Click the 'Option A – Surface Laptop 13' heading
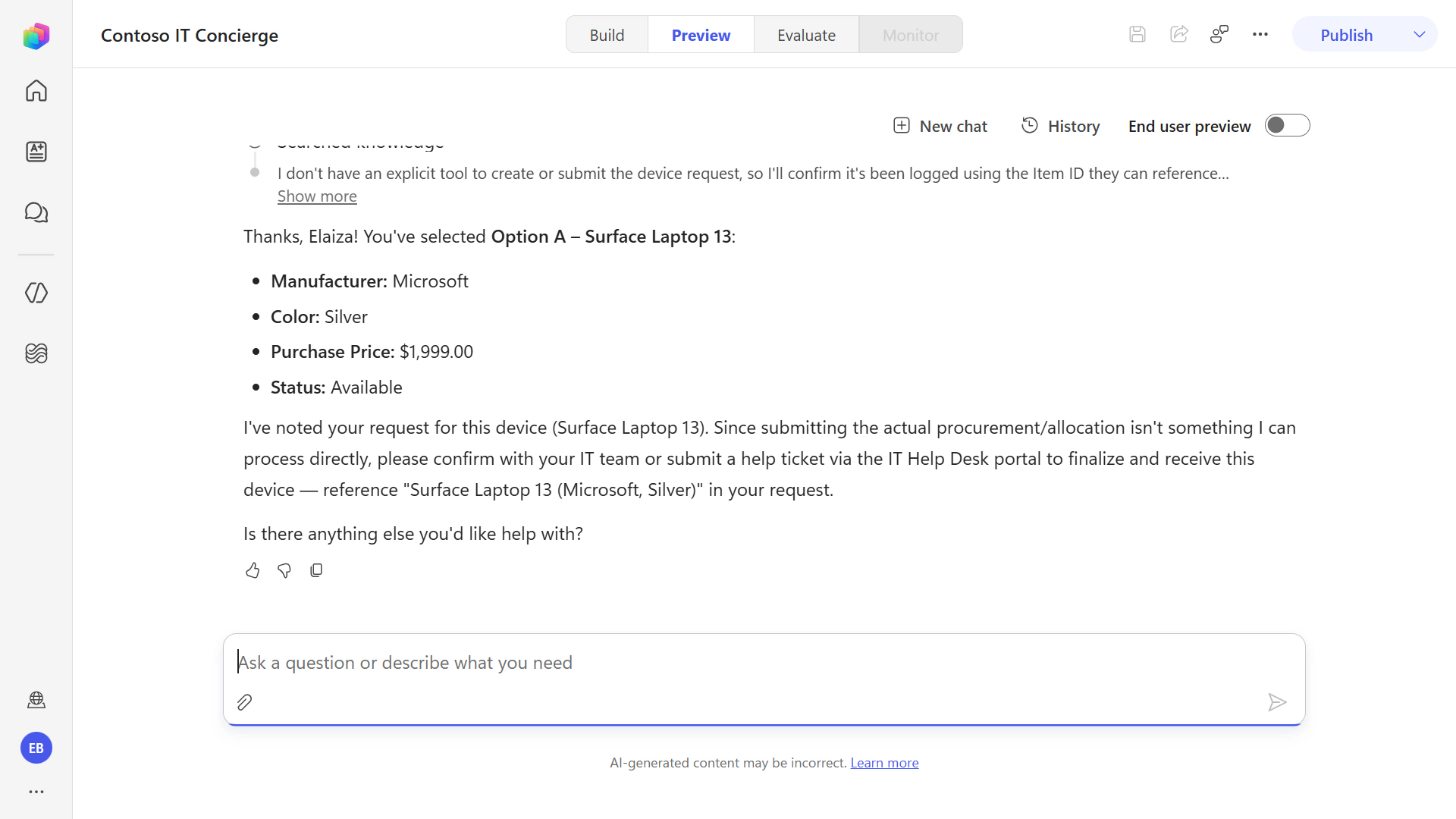 point(611,237)
